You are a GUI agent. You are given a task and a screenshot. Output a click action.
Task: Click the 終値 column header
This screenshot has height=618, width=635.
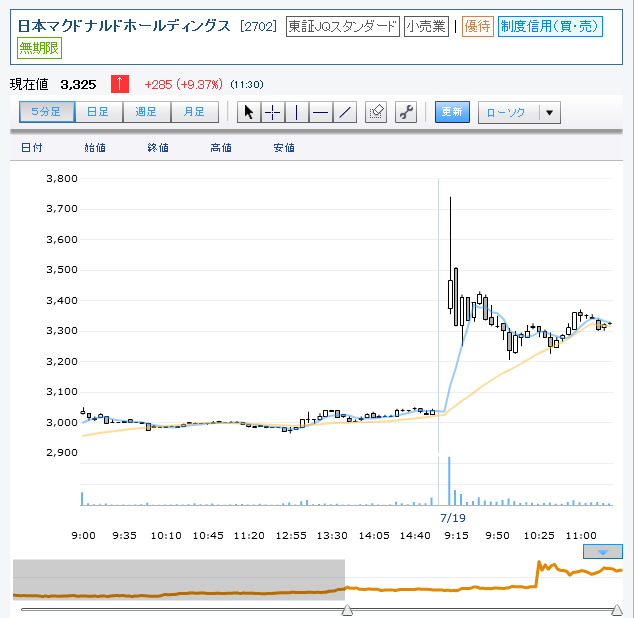click(x=158, y=147)
